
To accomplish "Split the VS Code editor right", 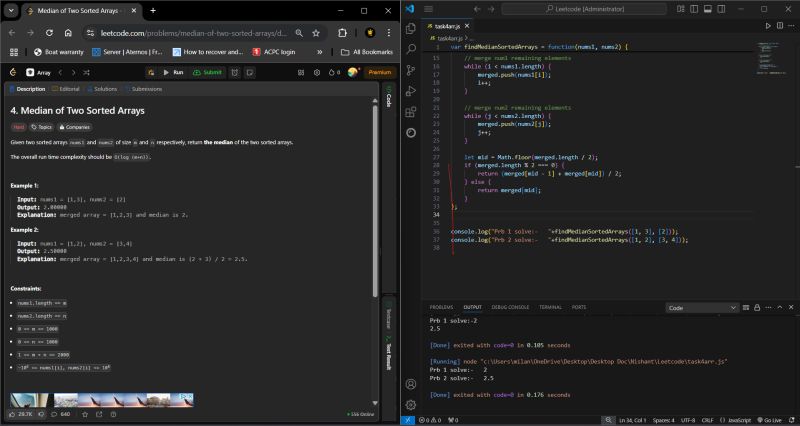I will pos(780,26).
